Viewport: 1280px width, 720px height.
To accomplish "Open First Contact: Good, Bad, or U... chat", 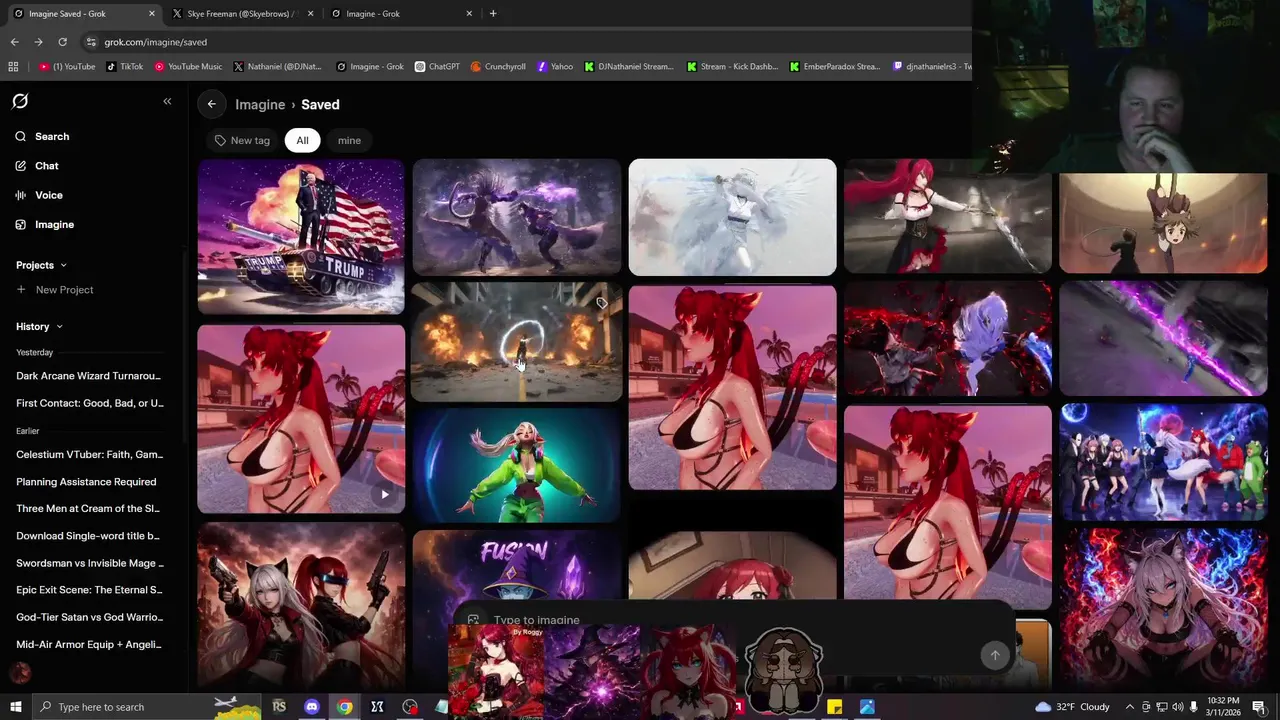I will pos(89,403).
